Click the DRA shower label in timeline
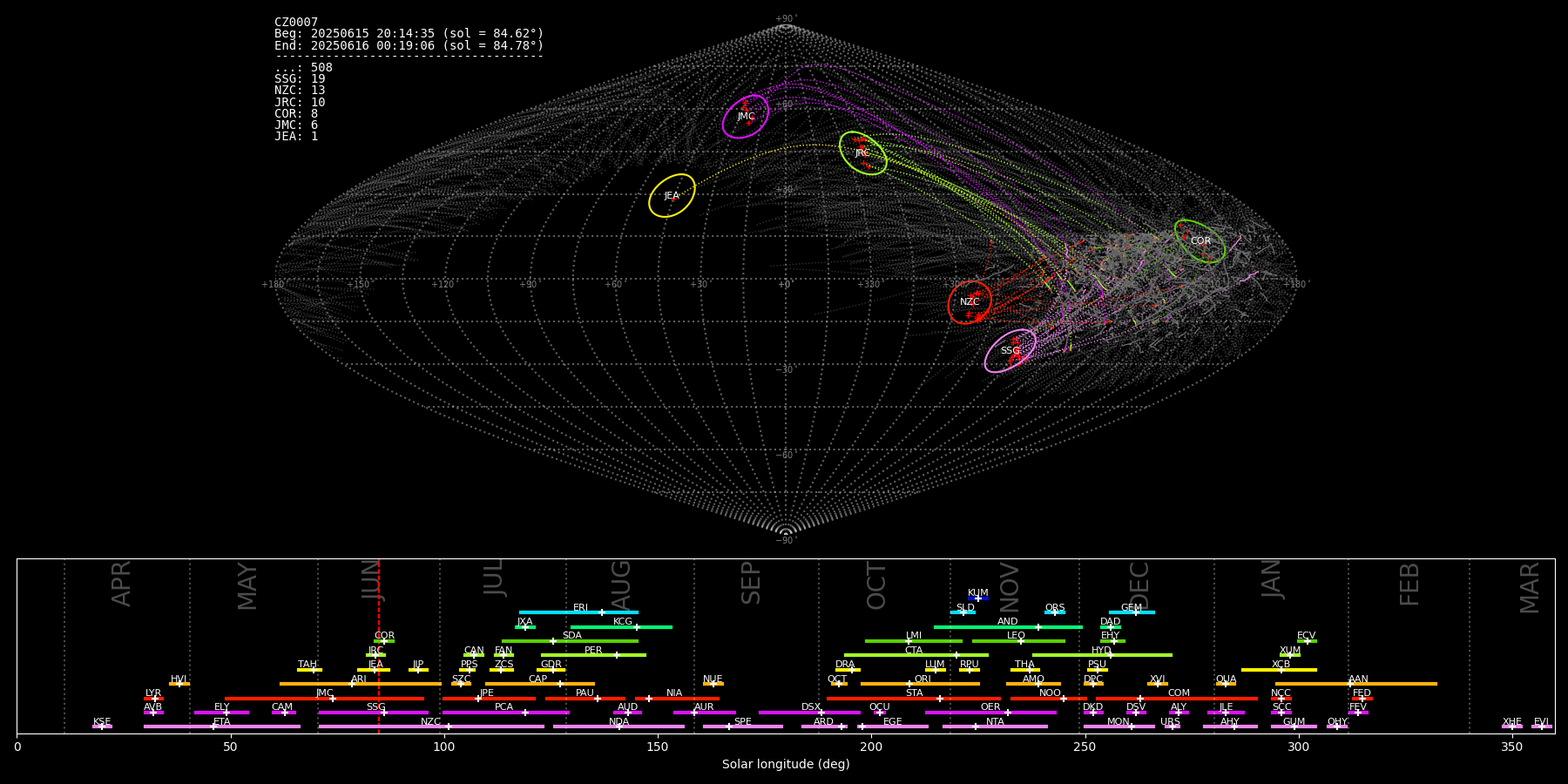The image size is (1568, 784). [x=845, y=665]
